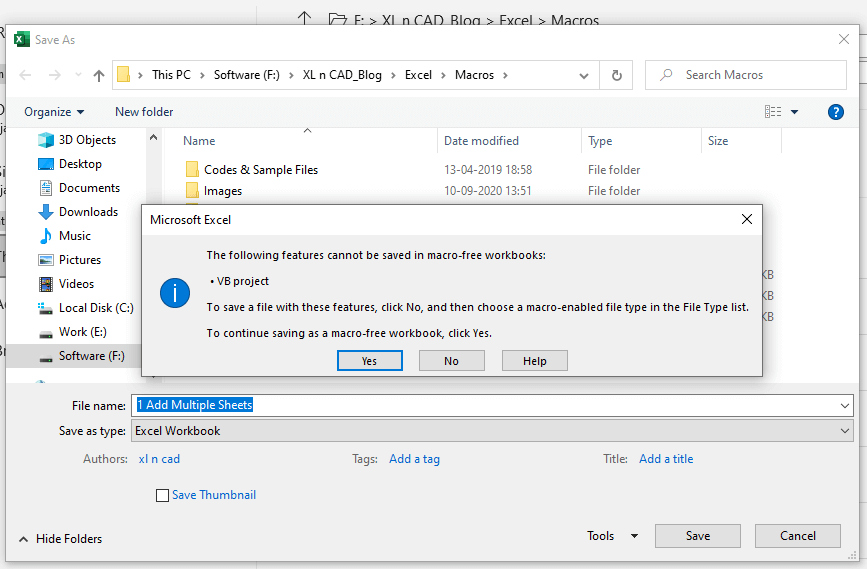
Task: Open the view options dropdown arrow
Action: [x=795, y=112]
